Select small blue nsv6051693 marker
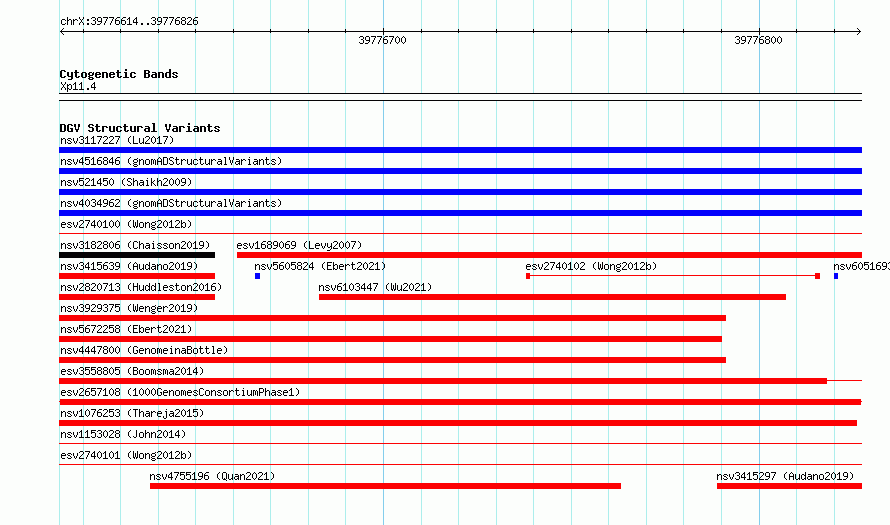The width and height of the screenshot is (890, 525). [836, 276]
